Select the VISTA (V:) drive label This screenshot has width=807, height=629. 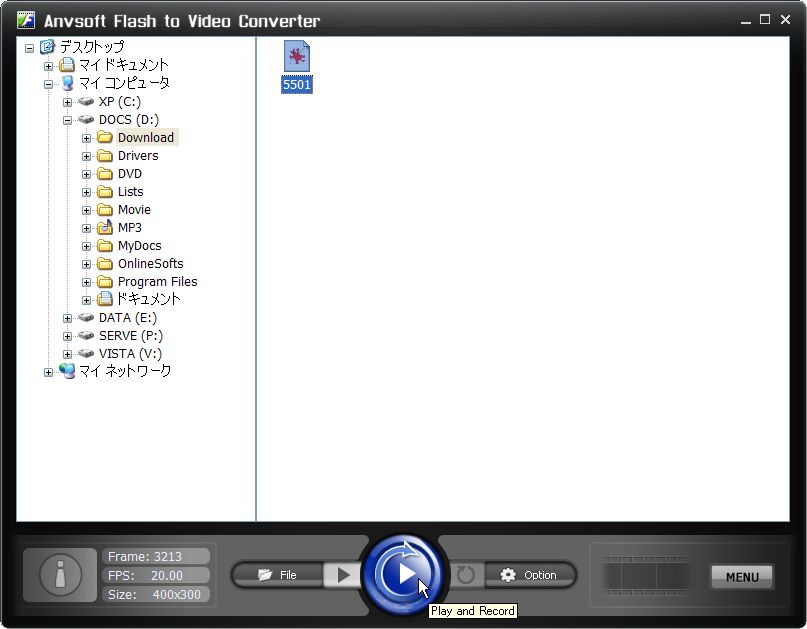130,354
